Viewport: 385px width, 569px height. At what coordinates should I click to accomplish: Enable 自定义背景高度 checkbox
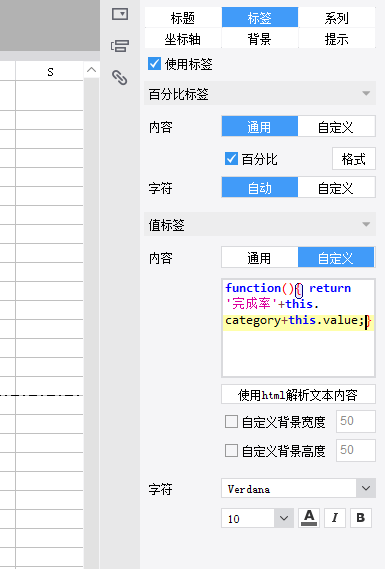(x=232, y=451)
